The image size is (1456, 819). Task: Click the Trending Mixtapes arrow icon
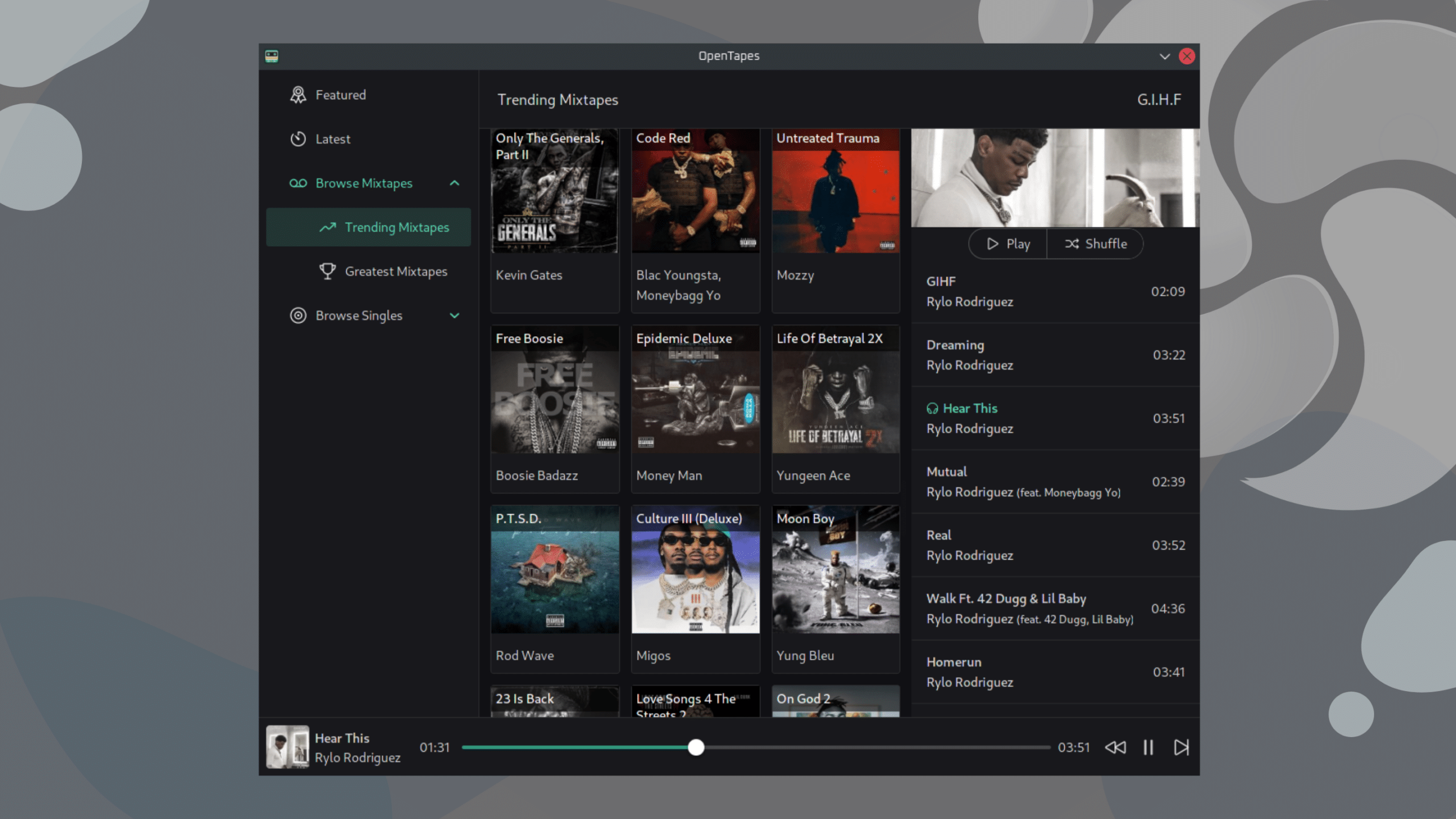[x=328, y=227]
